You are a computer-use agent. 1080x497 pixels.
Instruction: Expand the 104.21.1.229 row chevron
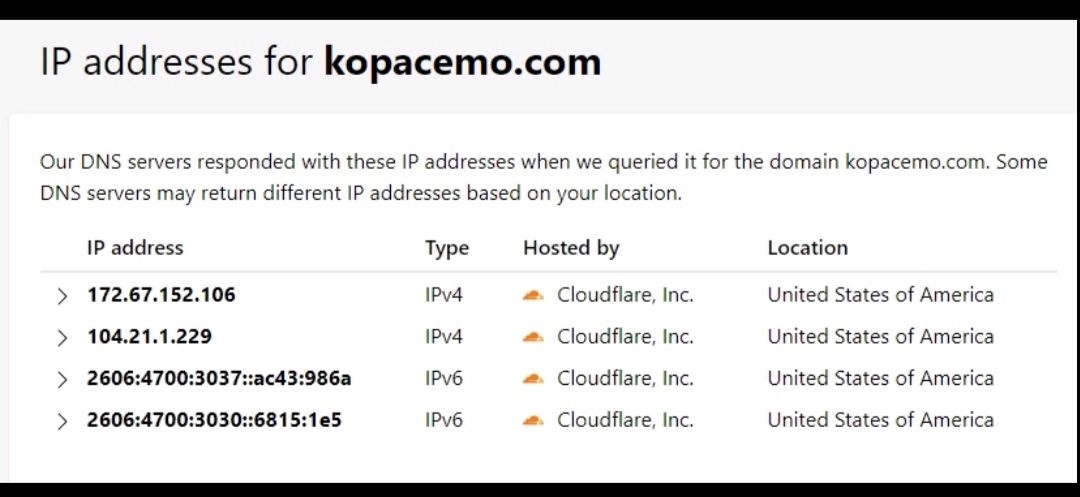coord(62,338)
